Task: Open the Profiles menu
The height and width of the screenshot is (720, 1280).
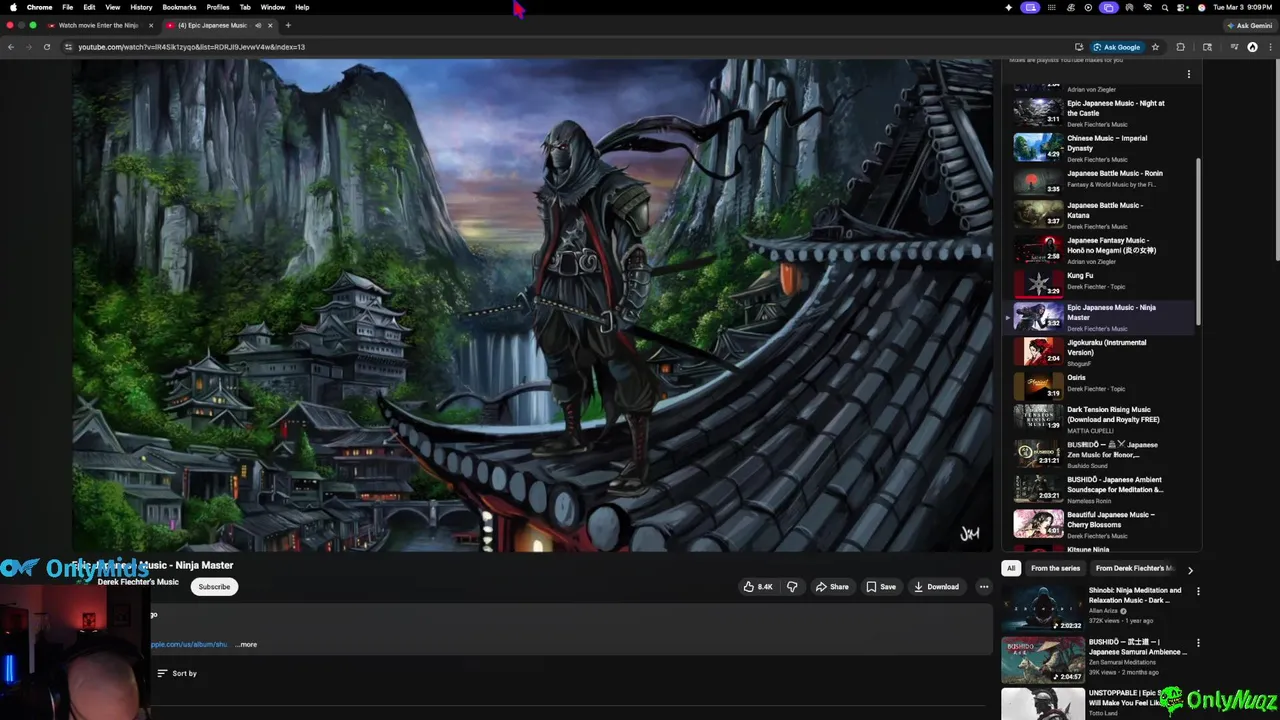Action: (x=218, y=7)
